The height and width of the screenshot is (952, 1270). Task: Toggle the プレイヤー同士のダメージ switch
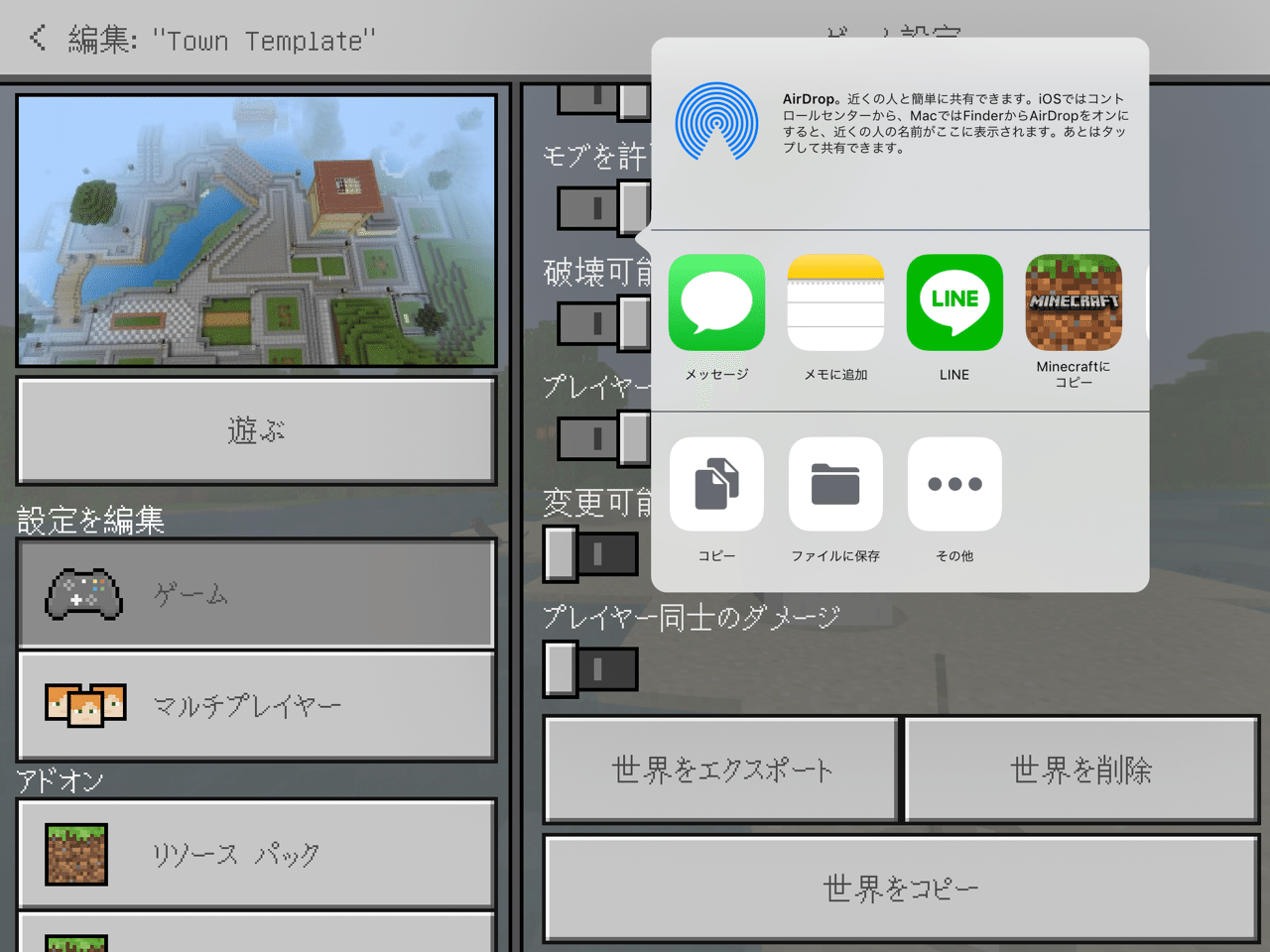[590, 667]
